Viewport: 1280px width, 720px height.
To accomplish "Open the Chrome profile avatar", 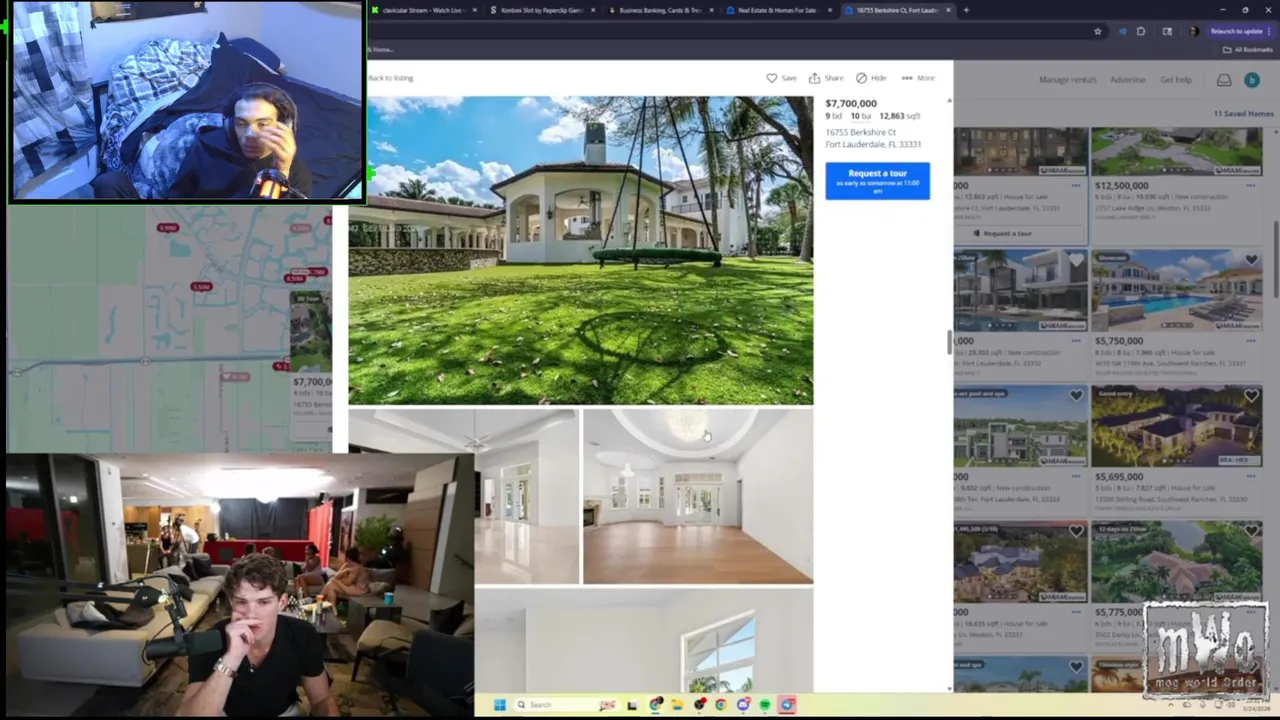I will (x=1193, y=31).
